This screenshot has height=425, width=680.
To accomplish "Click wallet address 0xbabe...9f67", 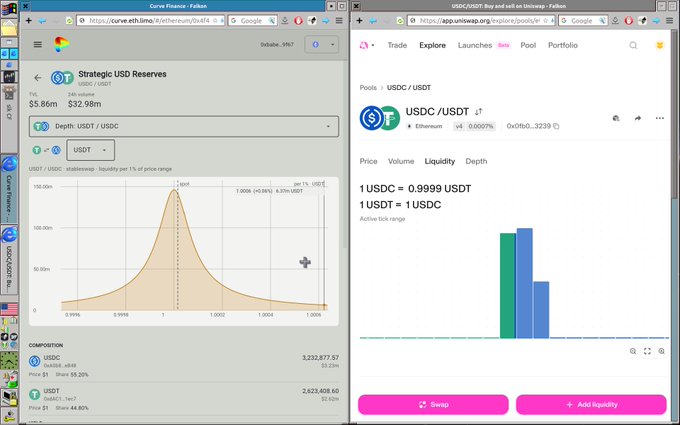I will (x=277, y=44).
